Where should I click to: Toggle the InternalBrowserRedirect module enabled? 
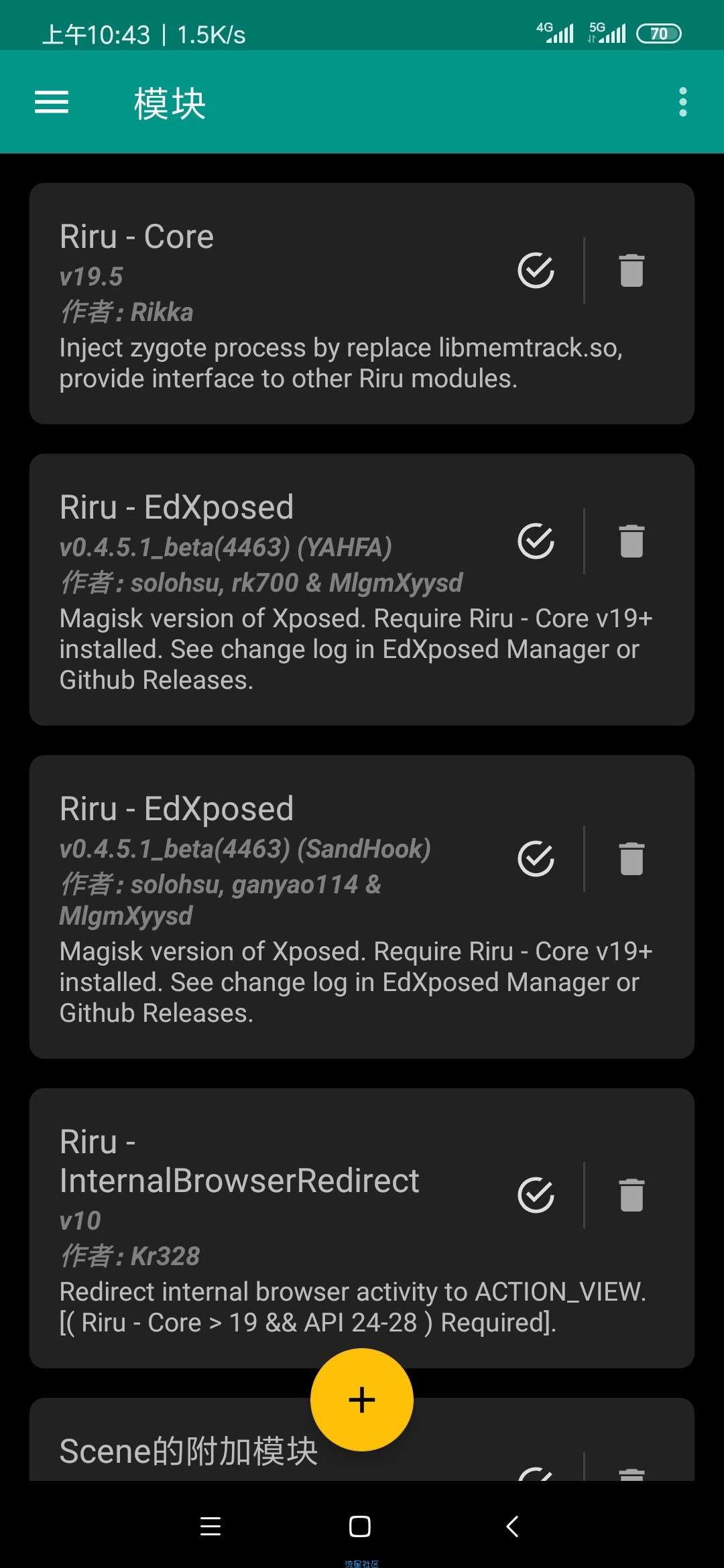click(x=536, y=1195)
